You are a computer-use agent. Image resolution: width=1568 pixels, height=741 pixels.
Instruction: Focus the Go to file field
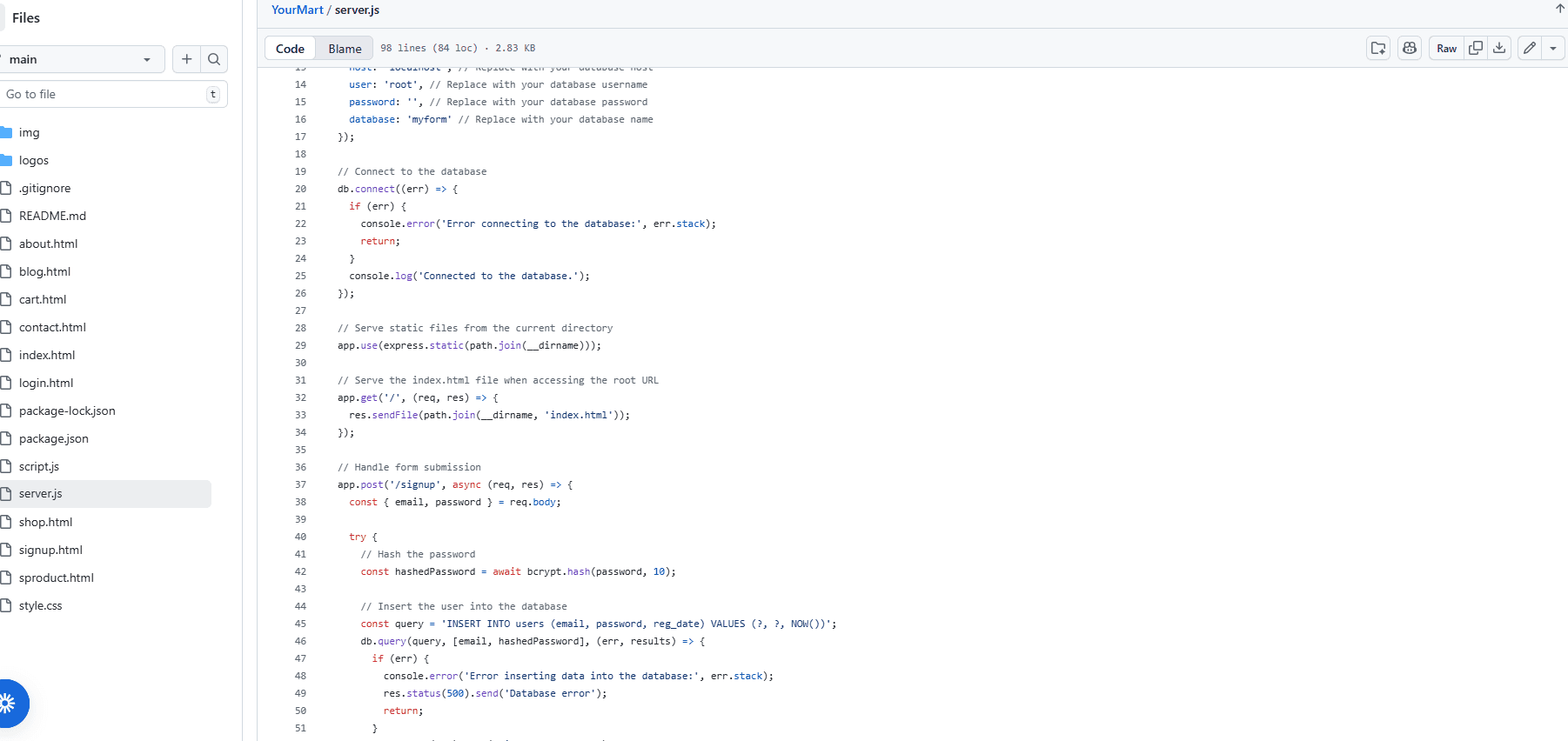pyautogui.click(x=113, y=94)
